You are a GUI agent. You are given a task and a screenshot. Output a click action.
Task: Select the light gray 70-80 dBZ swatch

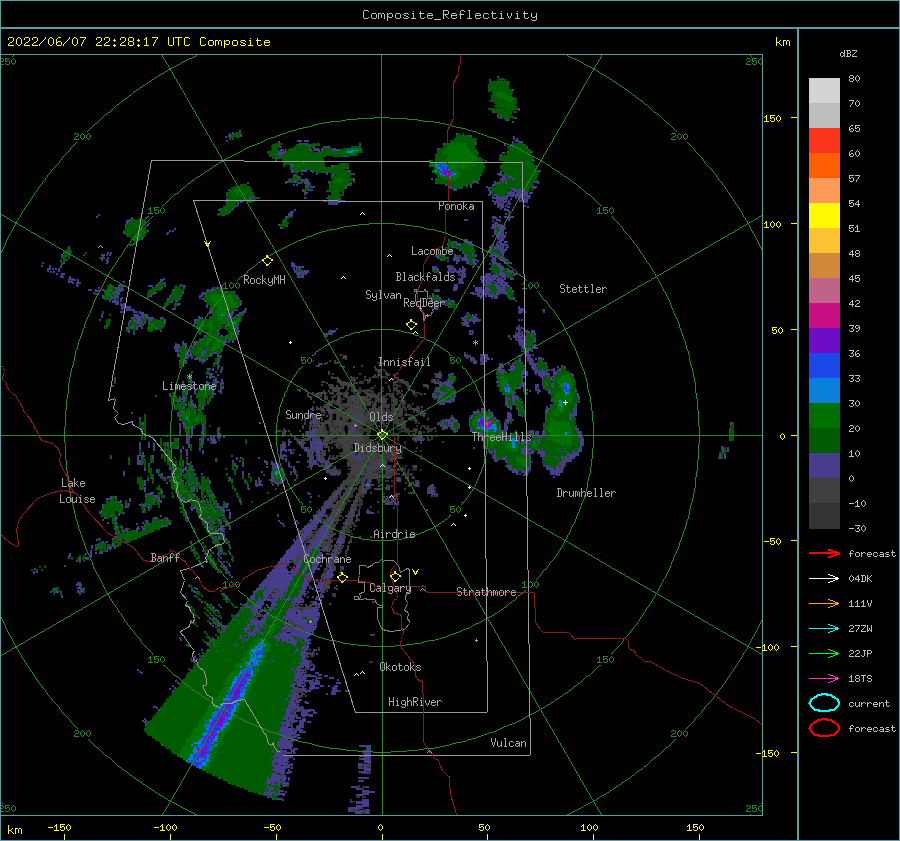[824, 91]
